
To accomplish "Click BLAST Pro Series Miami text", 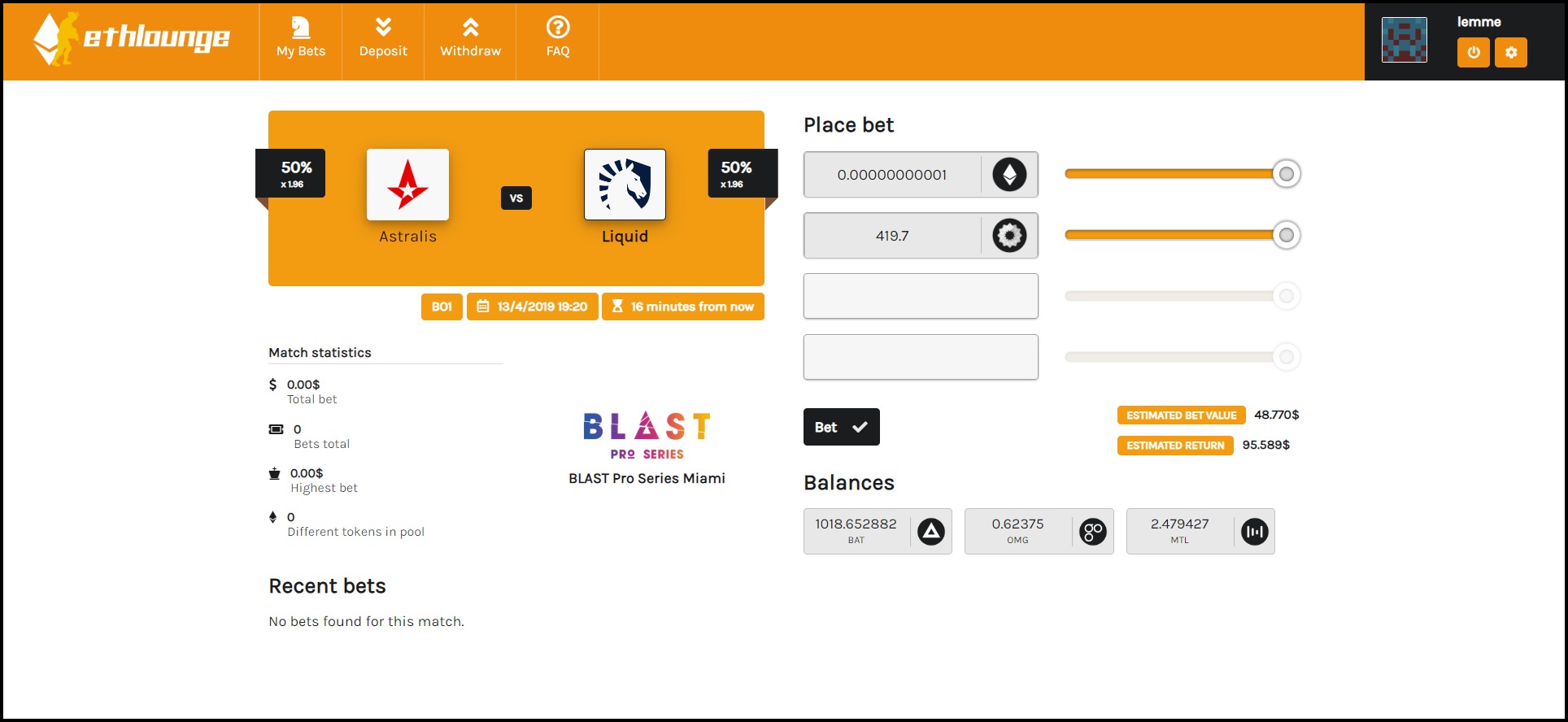I will tap(647, 478).
